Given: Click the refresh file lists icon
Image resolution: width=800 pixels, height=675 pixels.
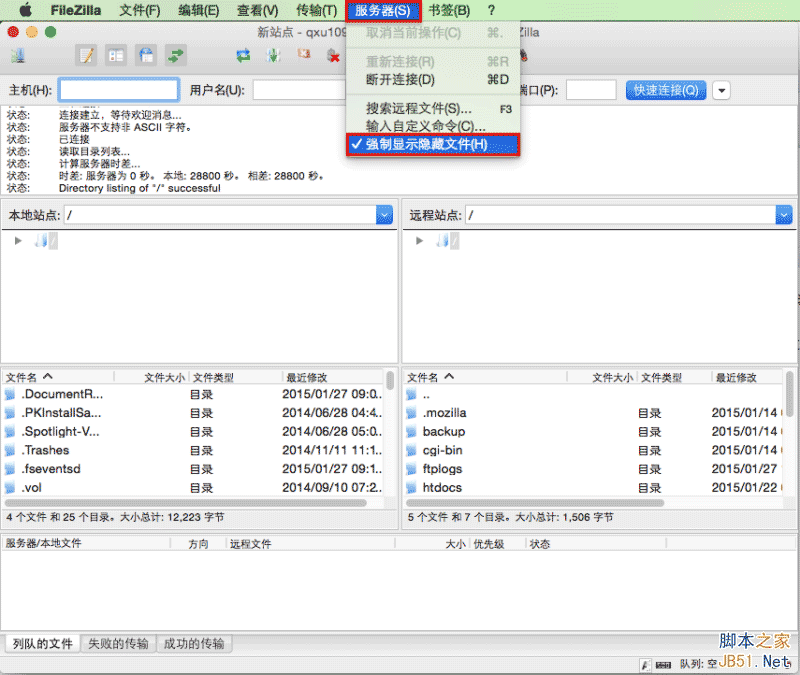Looking at the screenshot, I should (x=243, y=55).
